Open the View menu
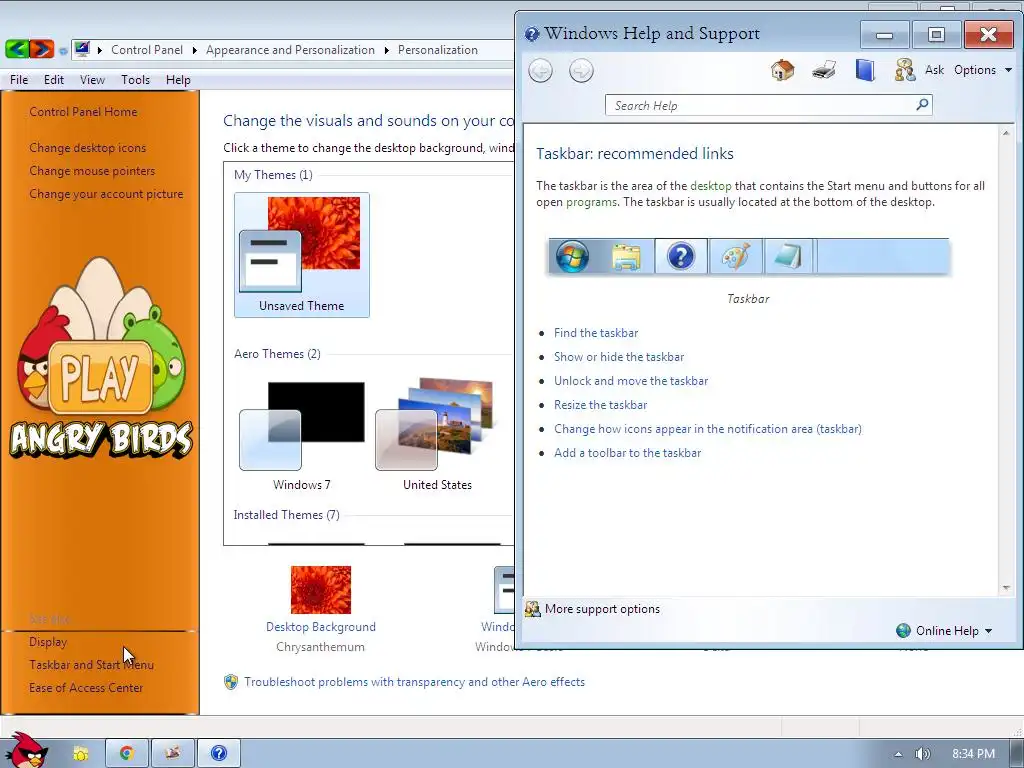Screen dimensions: 1024x768 pyautogui.click(x=92, y=80)
